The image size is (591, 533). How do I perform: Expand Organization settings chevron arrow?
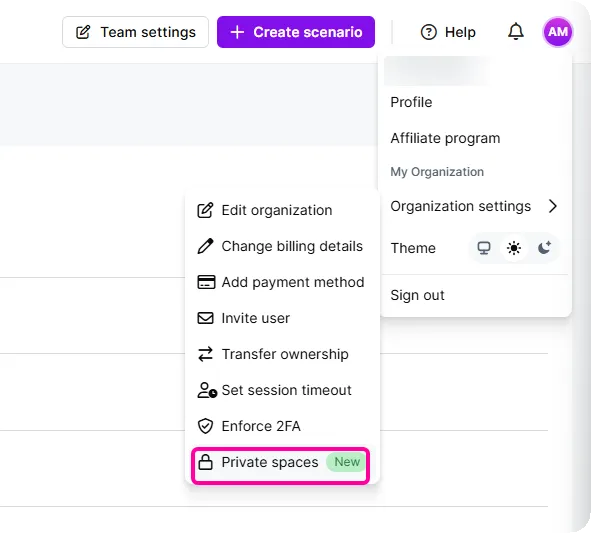pos(553,206)
